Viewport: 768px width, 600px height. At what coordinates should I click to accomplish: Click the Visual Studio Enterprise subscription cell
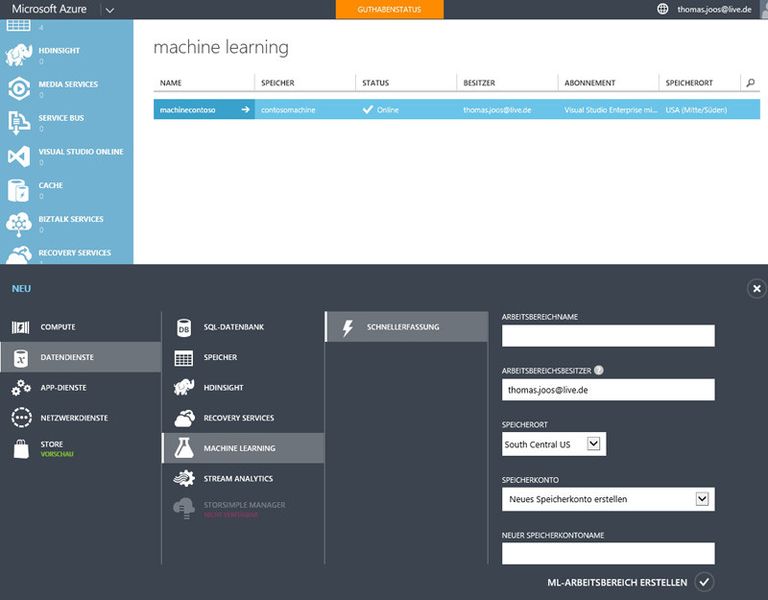[x=611, y=110]
